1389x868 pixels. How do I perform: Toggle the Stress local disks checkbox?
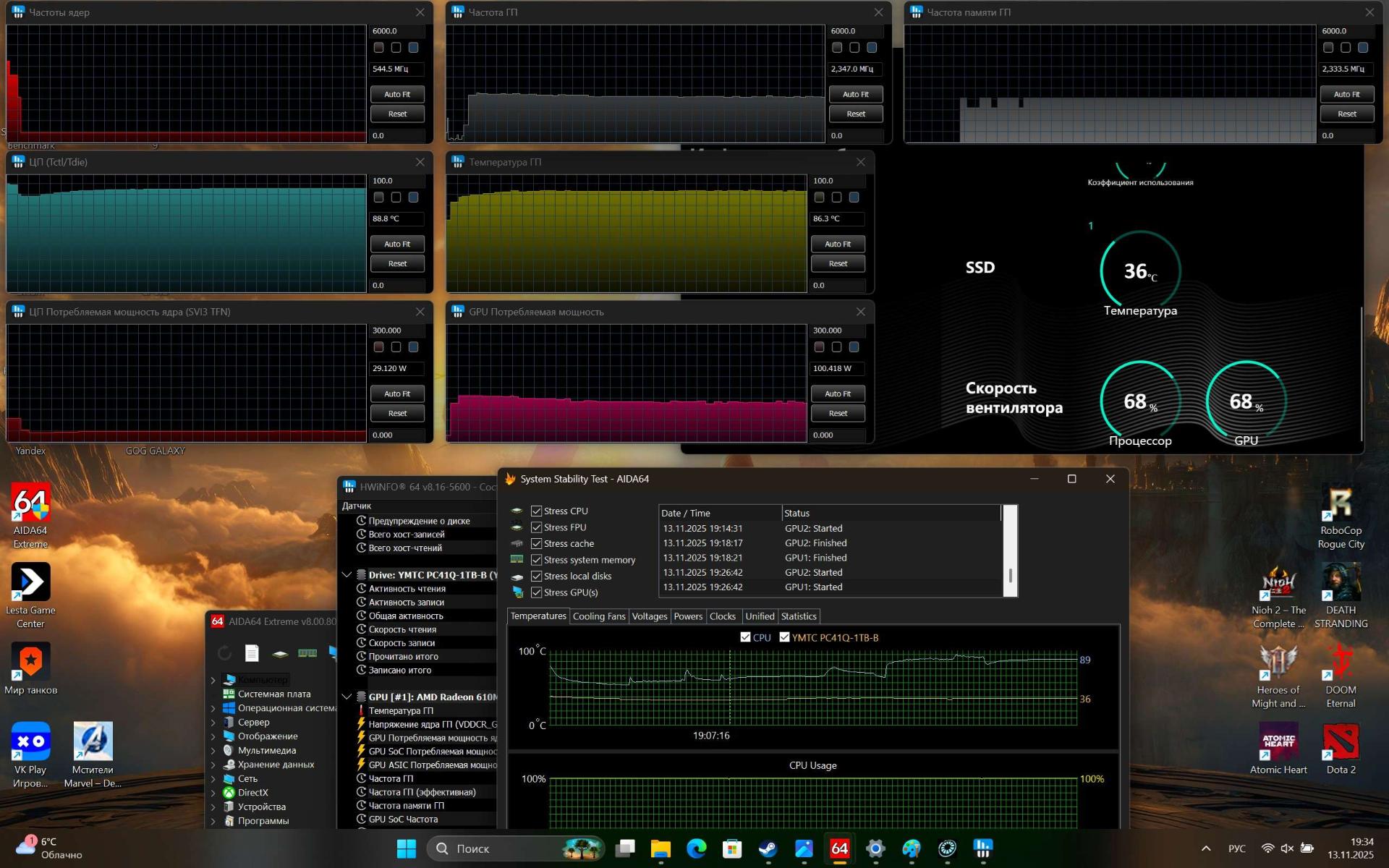(536, 576)
